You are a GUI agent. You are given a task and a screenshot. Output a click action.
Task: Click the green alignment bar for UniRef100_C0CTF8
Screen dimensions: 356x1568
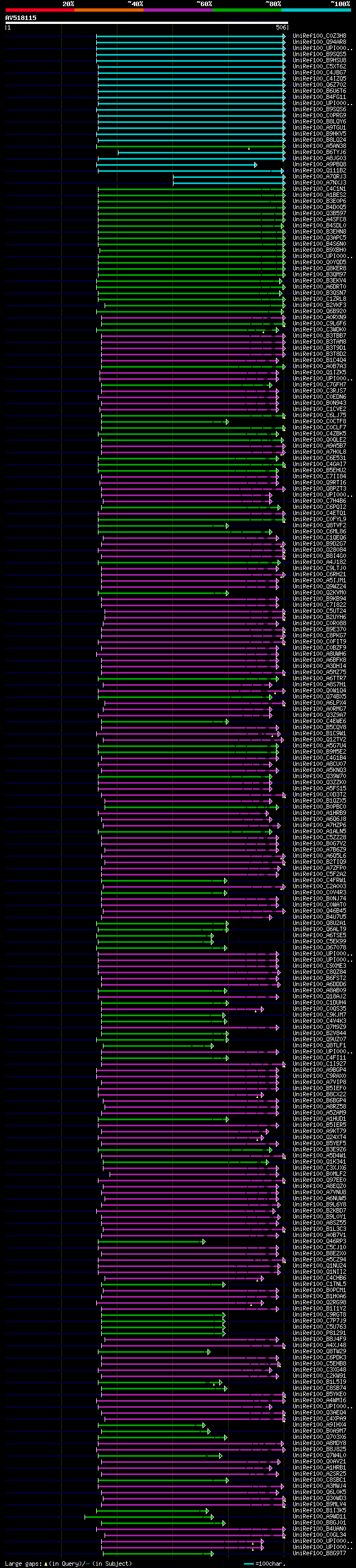[x=165, y=421]
